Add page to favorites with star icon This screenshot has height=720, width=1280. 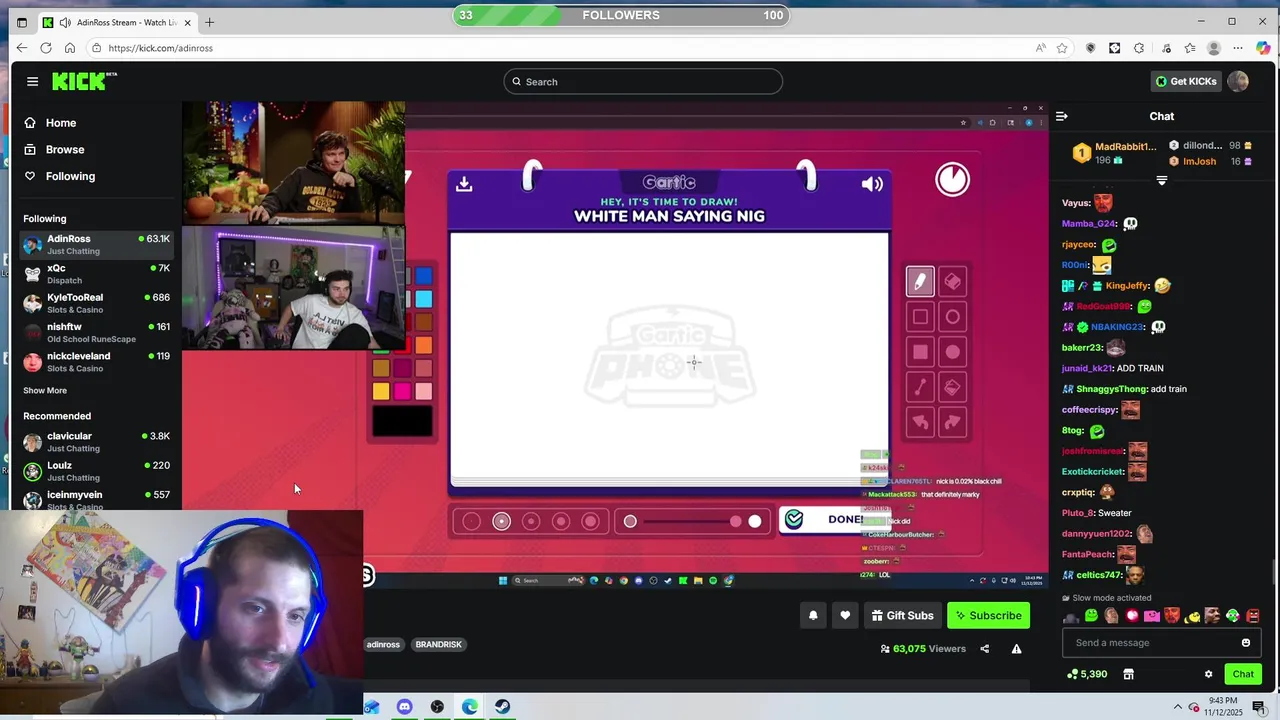tap(1062, 48)
